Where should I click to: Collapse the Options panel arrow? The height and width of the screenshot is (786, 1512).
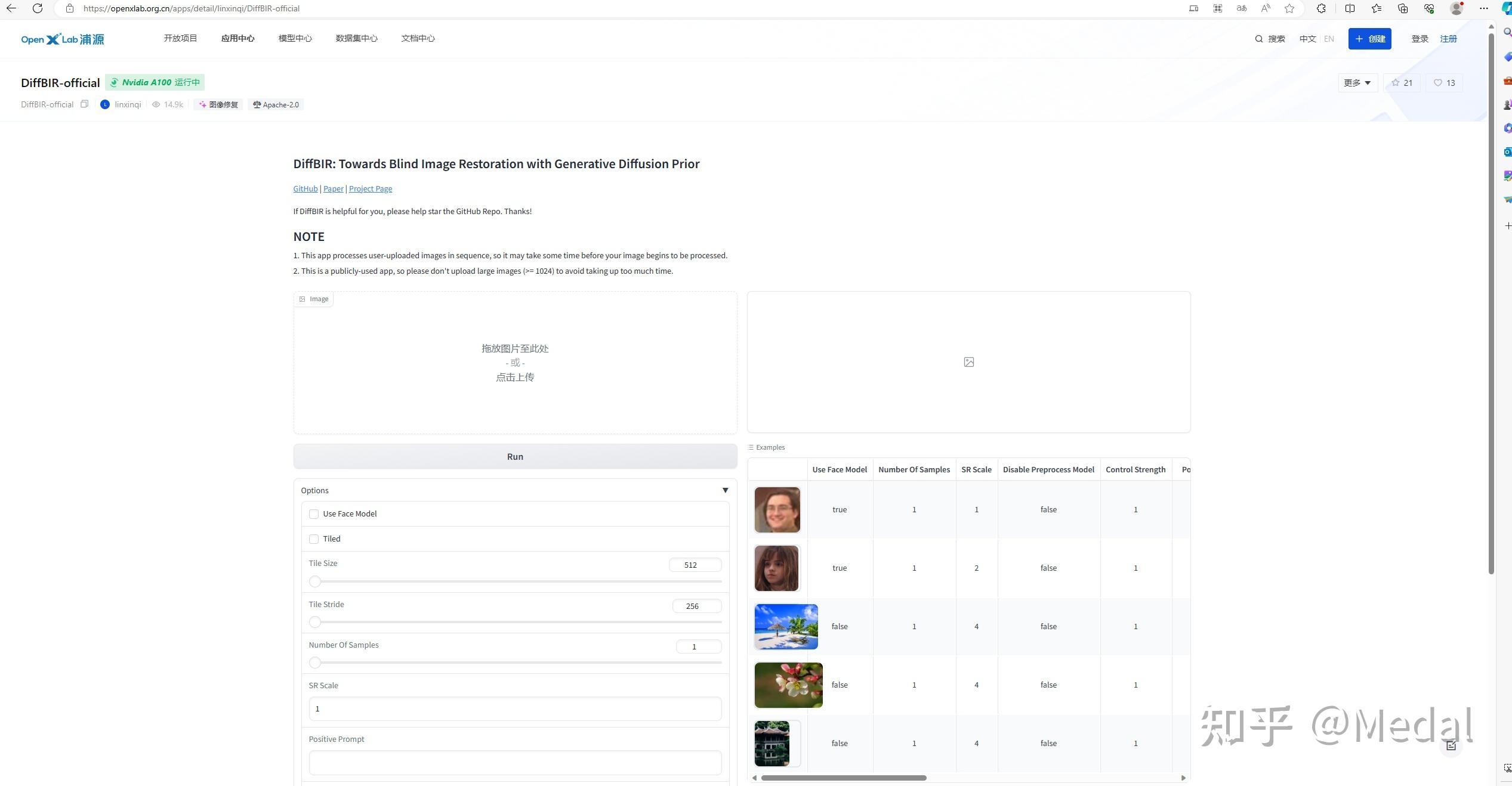tap(725, 490)
